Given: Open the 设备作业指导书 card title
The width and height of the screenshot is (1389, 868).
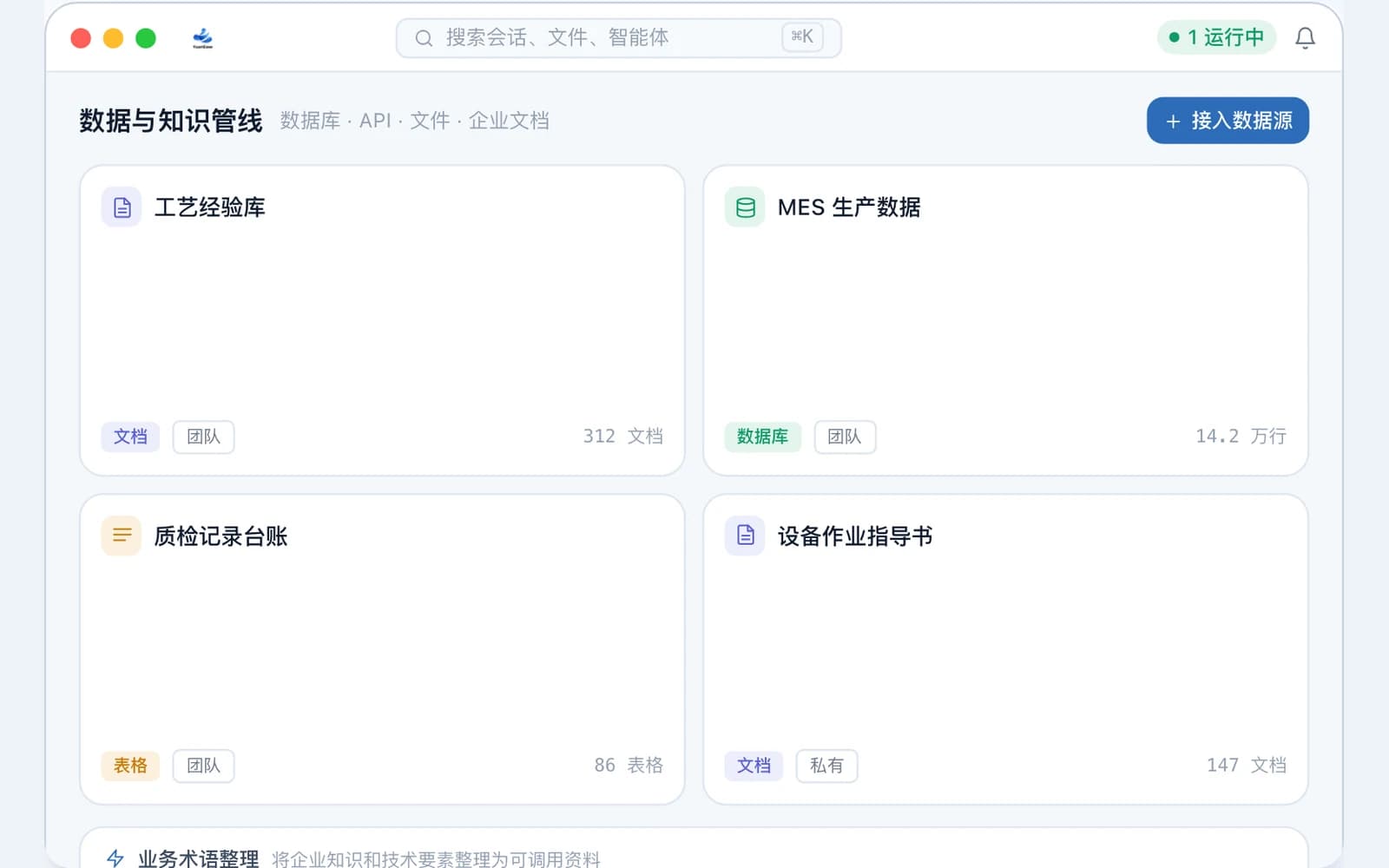Looking at the screenshot, I should point(855,536).
